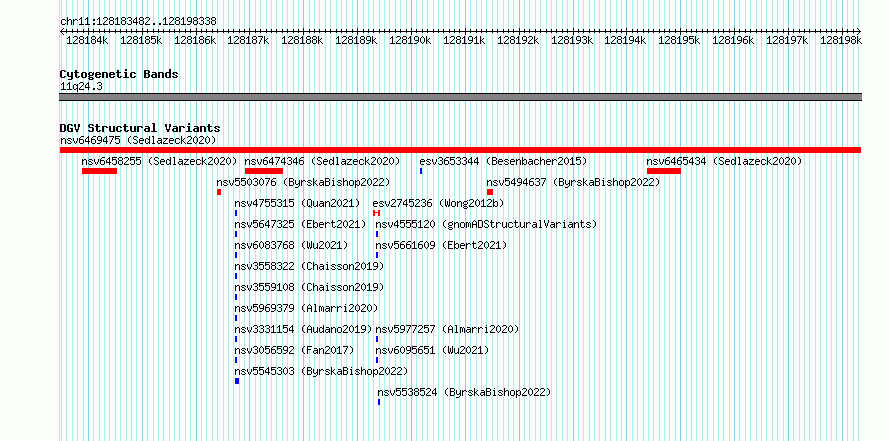Viewport: 890px width, 441px height.
Task: Open nsv3559108 (Chaisson2019) label
Action: click(309, 287)
